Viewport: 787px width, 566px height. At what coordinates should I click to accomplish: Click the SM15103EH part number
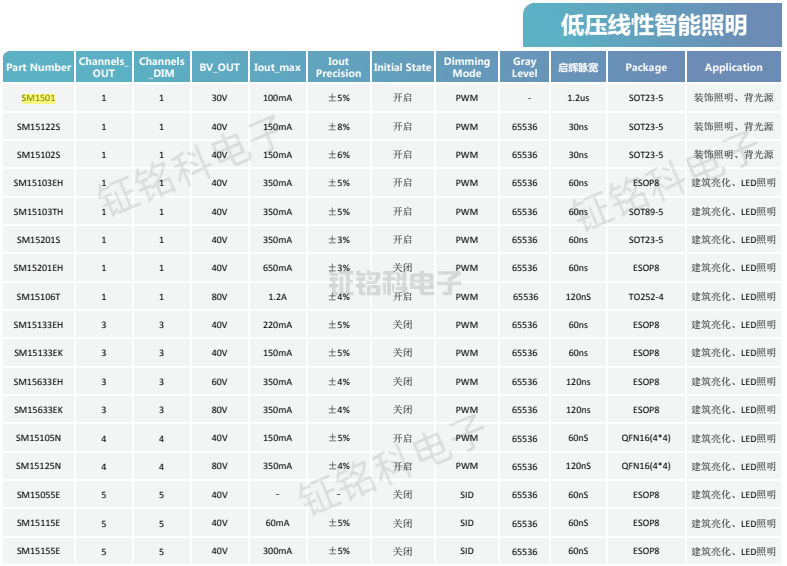point(38,183)
